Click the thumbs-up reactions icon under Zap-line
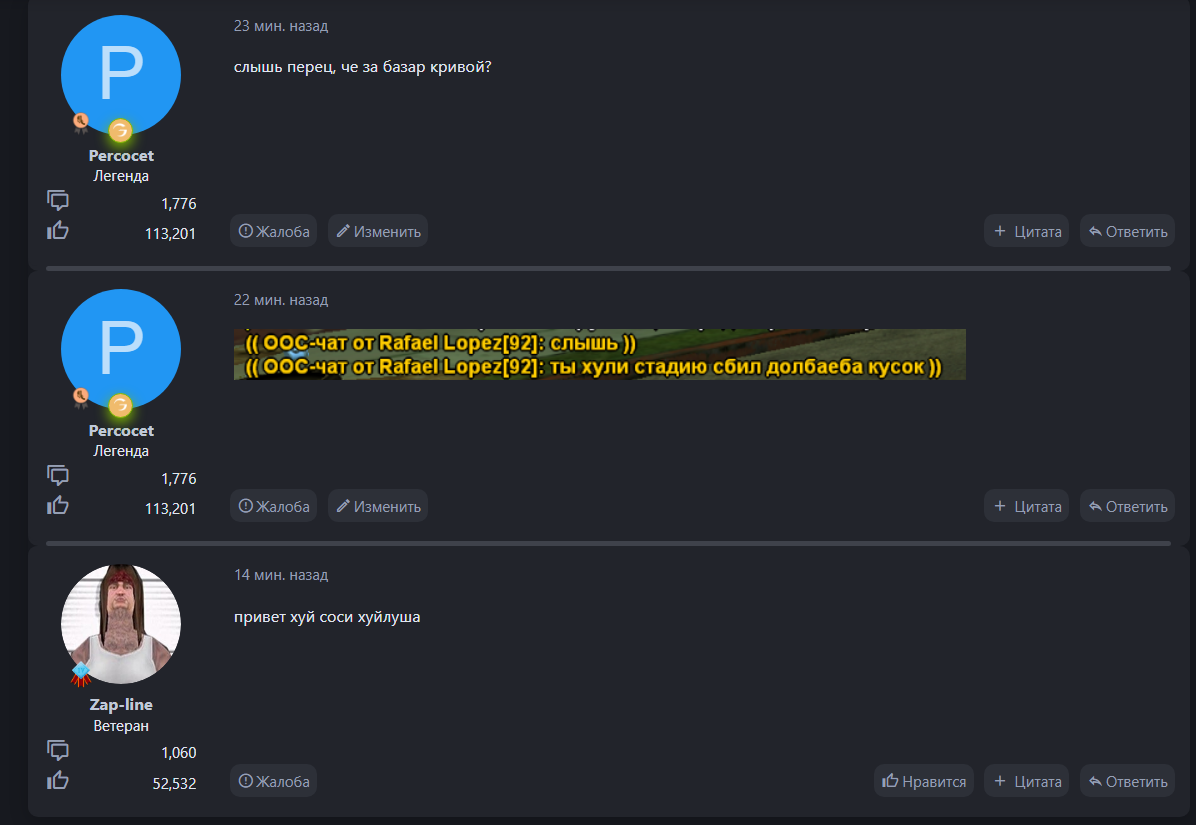 (58, 780)
